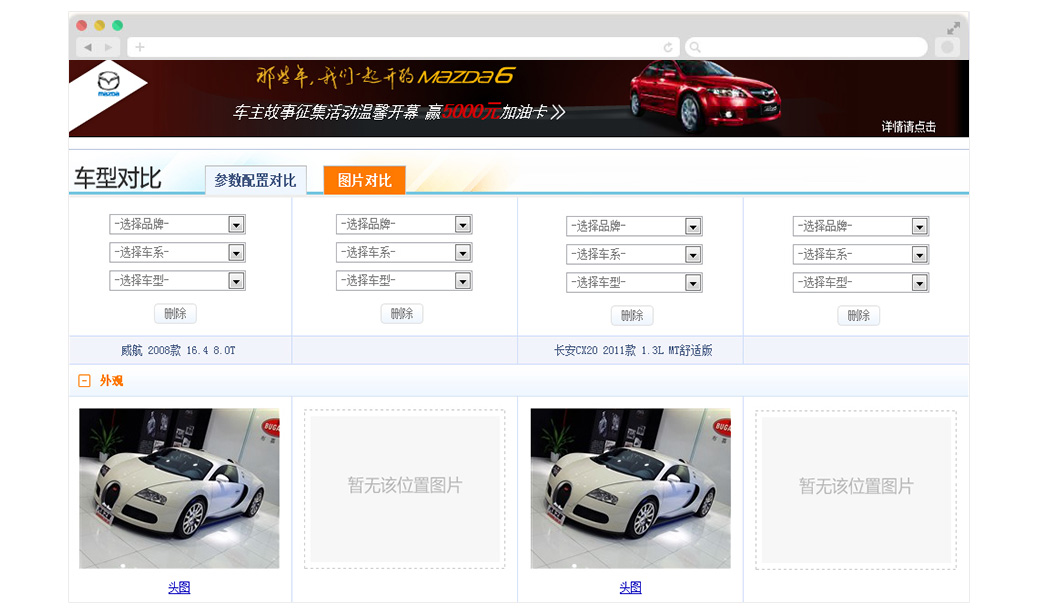Viewport: 1039px width, 613px height.
Task: Open a new tab with plus icon
Action: [140, 47]
